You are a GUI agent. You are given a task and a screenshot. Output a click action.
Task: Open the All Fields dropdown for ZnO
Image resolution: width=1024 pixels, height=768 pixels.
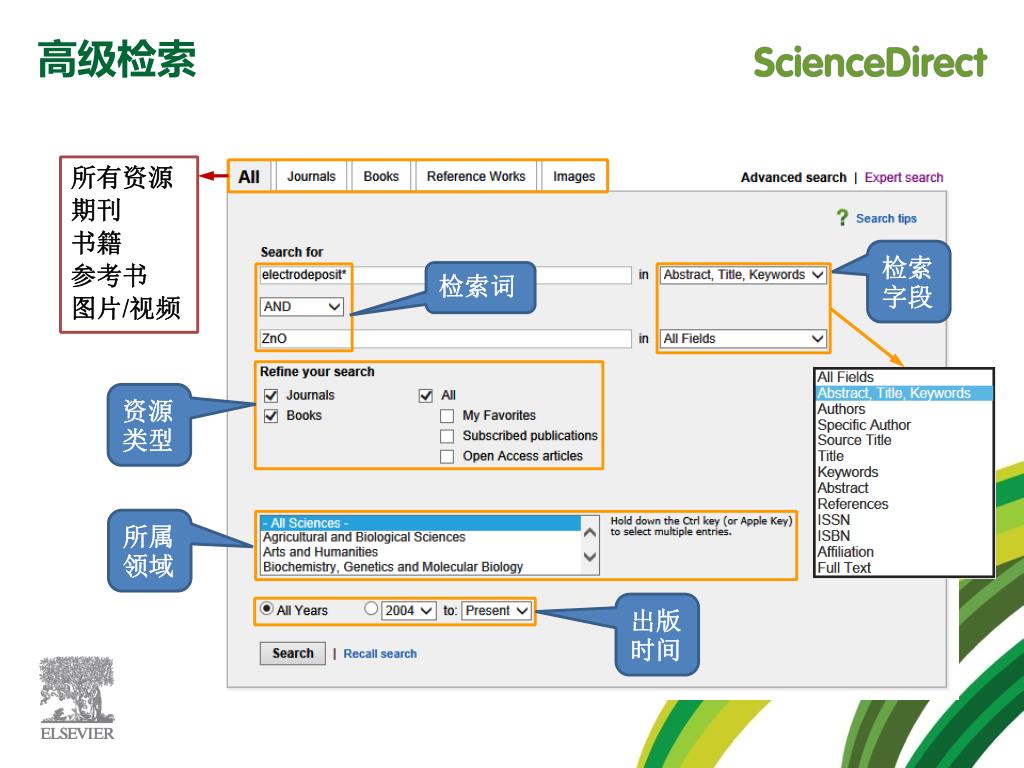point(743,338)
